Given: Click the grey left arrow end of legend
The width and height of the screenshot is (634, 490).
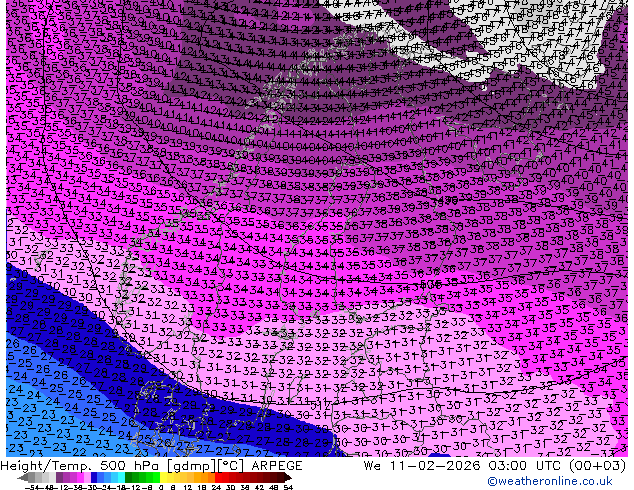Looking at the screenshot, I should tap(23, 478).
